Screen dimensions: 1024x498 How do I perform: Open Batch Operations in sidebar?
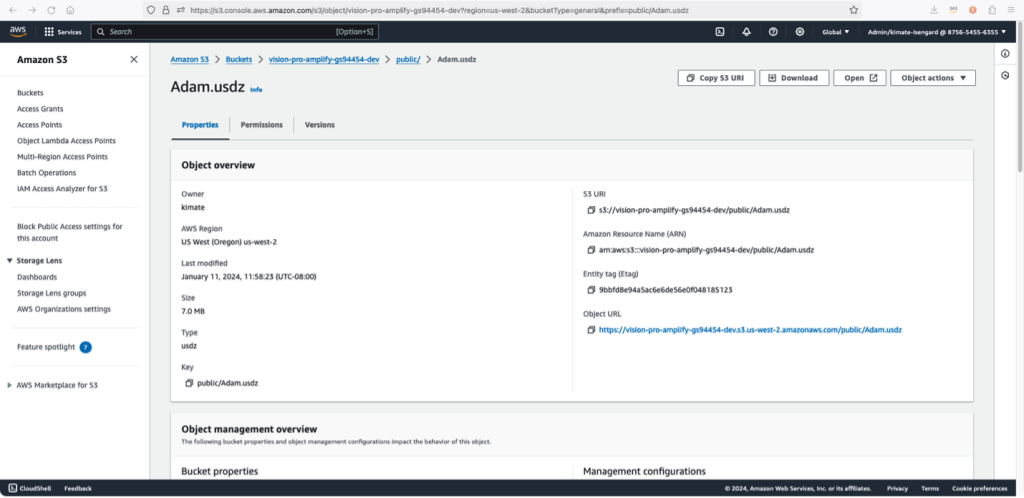[46, 173]
